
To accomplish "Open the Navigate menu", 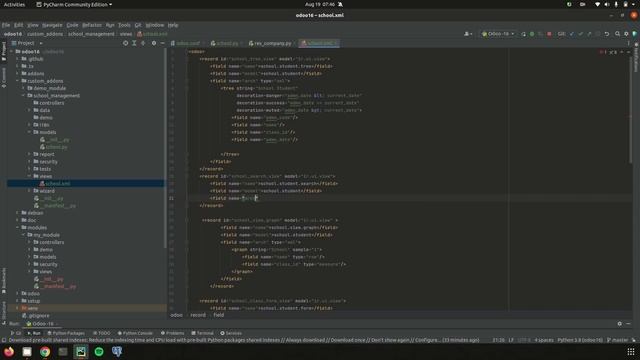I will point(52,25).
